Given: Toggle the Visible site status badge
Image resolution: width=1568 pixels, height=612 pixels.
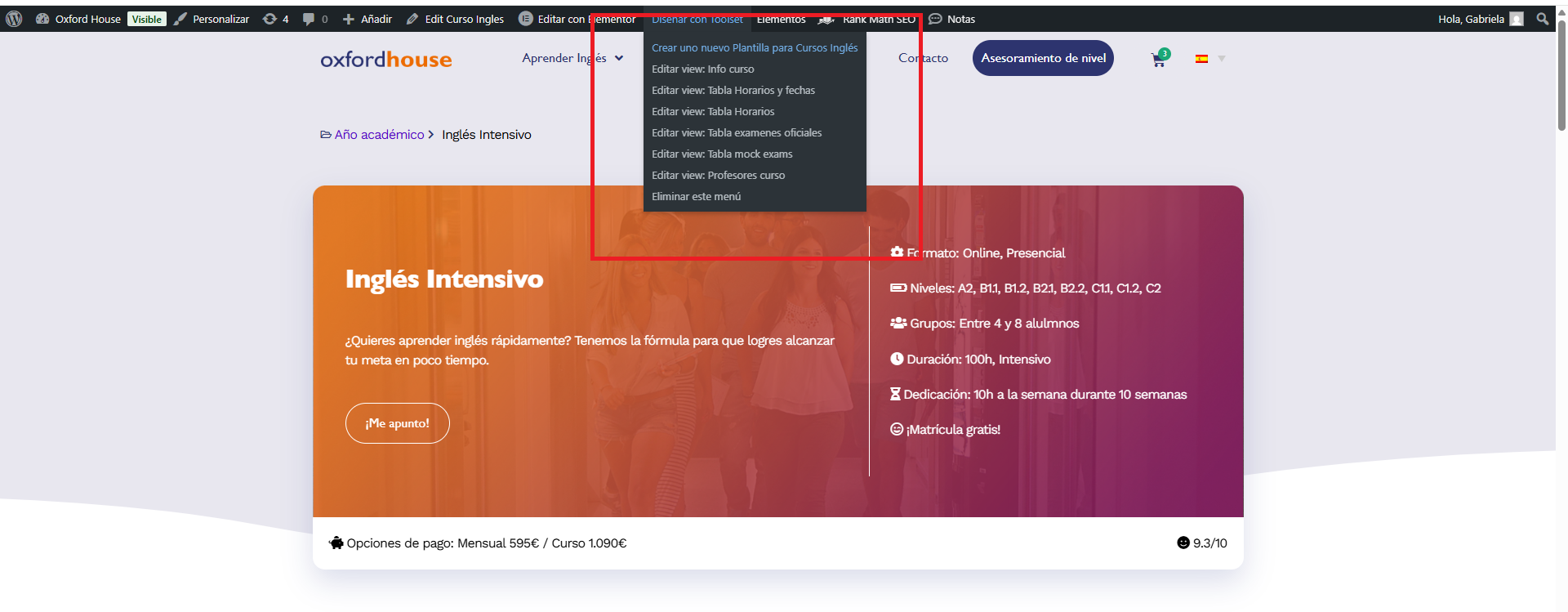Looking at the screenshot, I should (x=147, y=19).
